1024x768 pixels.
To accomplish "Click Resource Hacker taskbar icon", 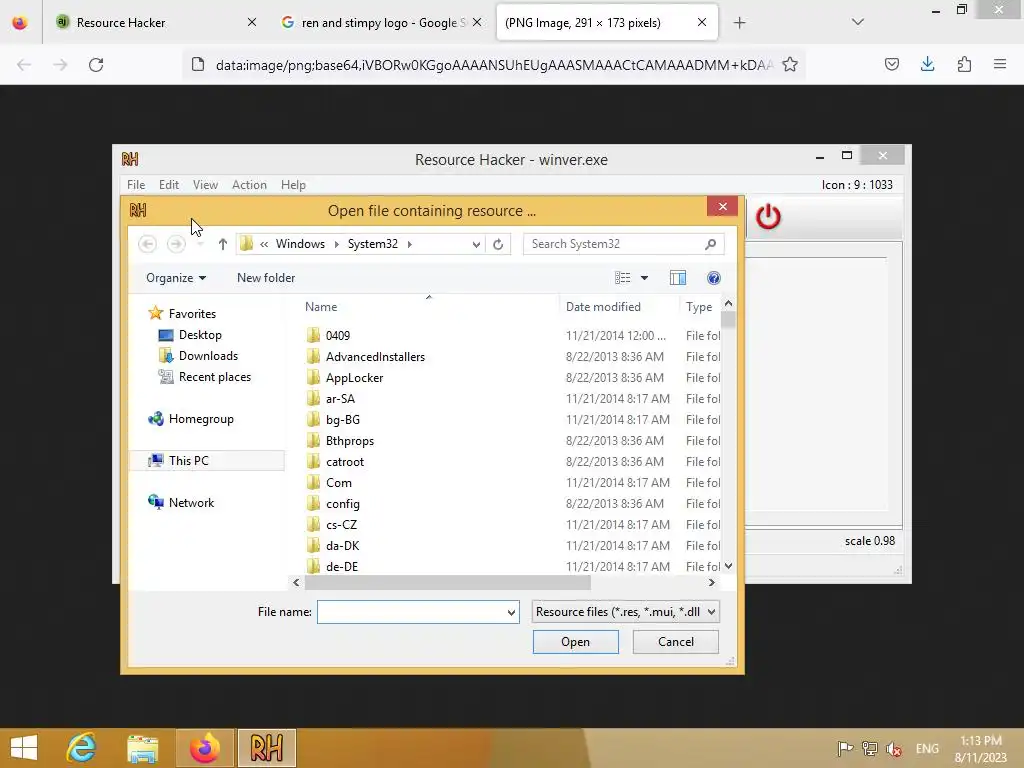I will [266, 748].
